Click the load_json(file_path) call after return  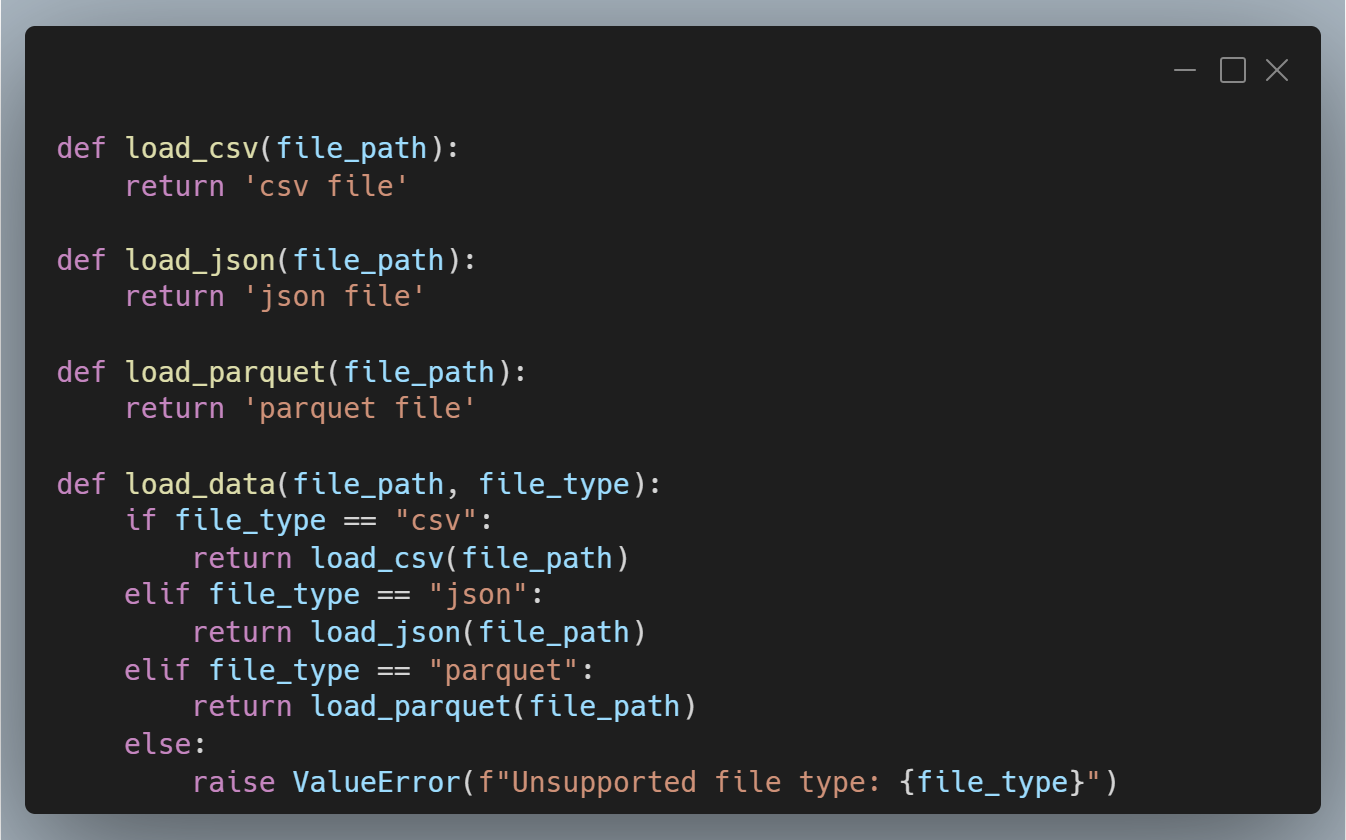pos(478,632)
